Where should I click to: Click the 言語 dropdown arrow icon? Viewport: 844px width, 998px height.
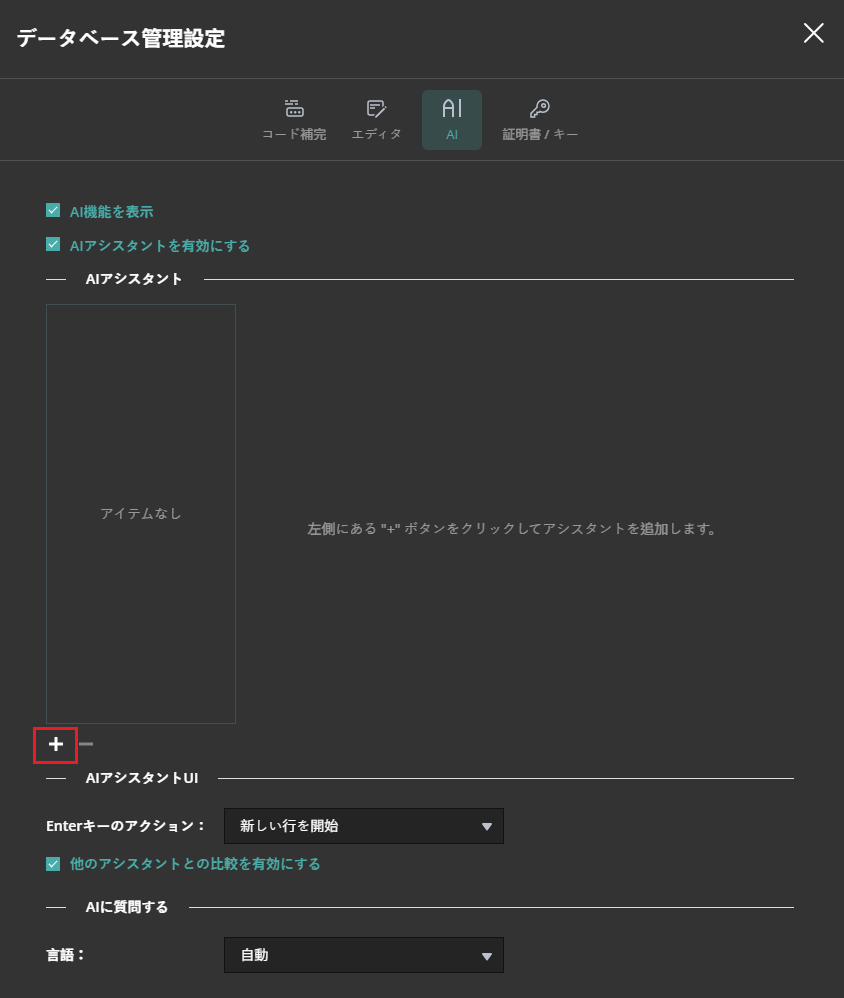(x=489, y=955)
